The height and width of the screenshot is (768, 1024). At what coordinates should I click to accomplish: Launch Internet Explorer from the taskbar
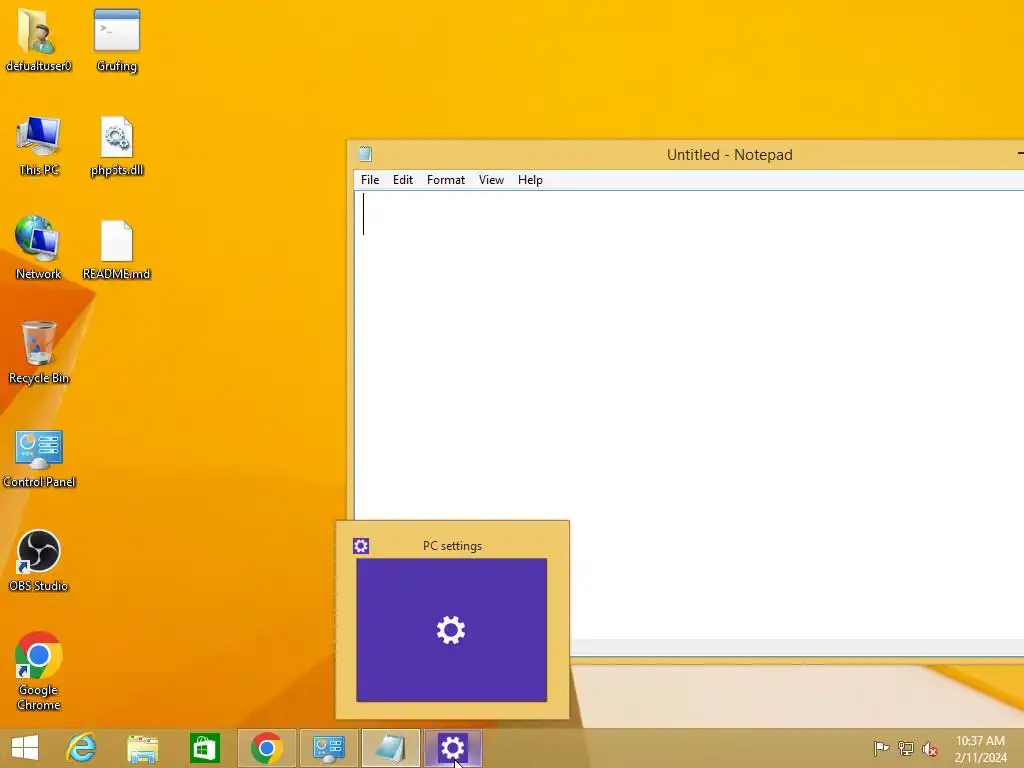[x=81, y=748]
